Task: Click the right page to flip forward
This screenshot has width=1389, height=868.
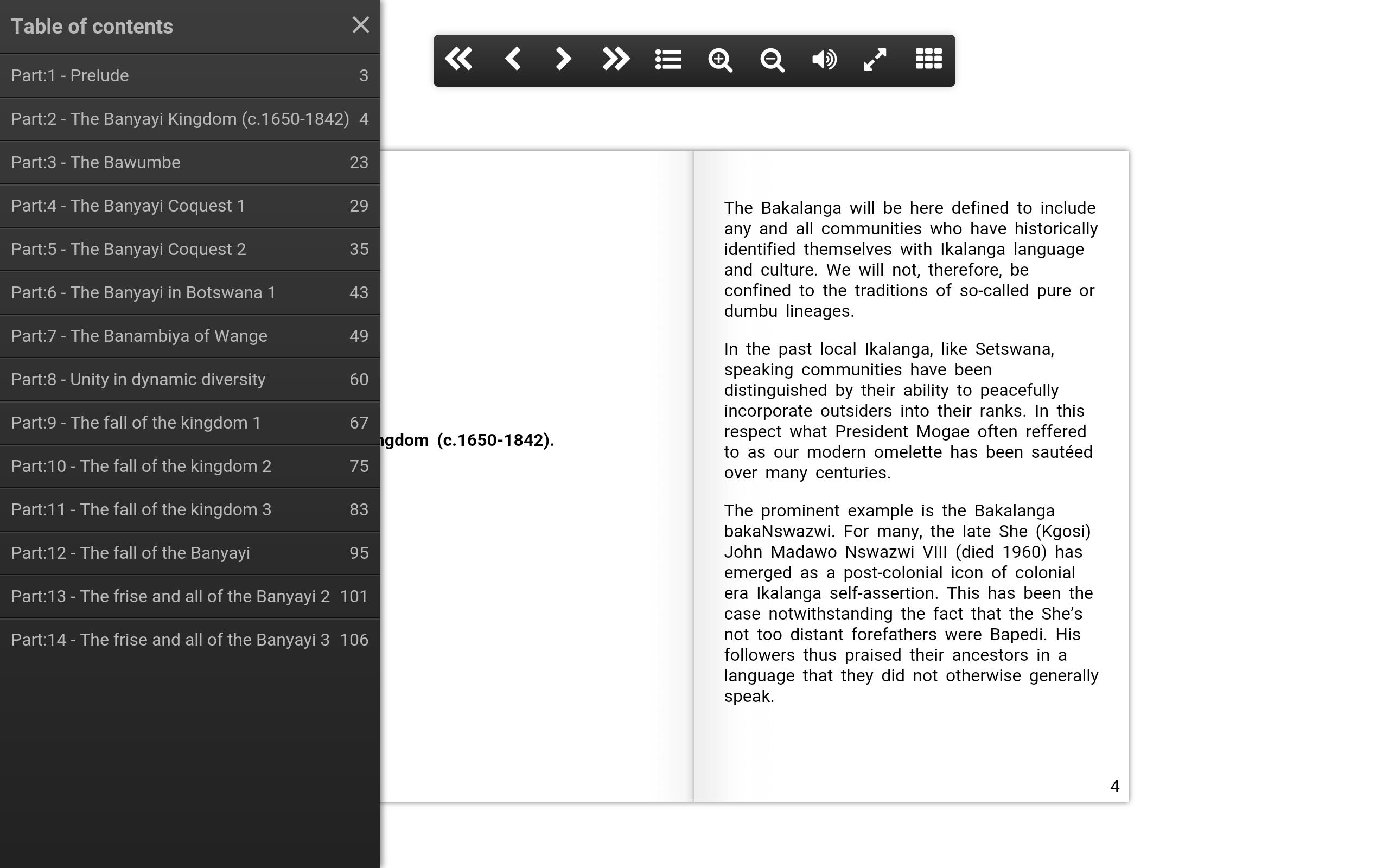Action: point(911,476)
